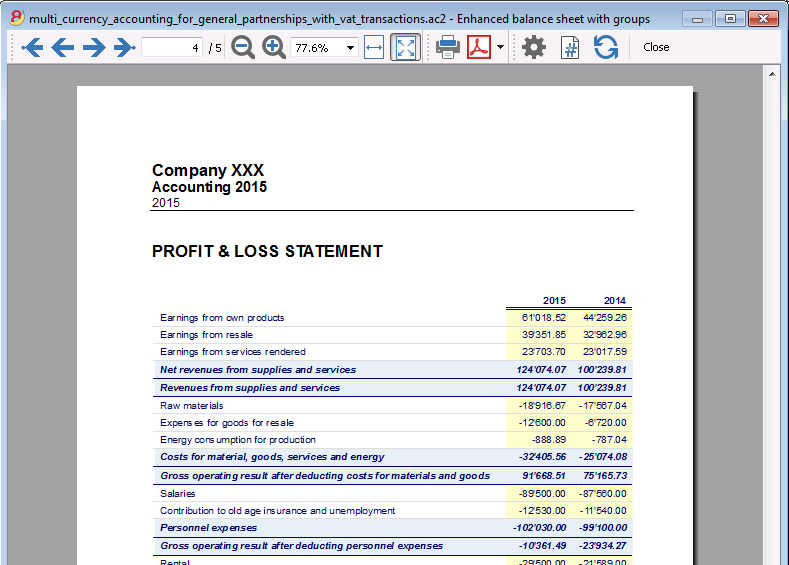The width and height of the screenshot is (789, 565).
Task: Open the zoom percentage dropdown
Action: 350,48
